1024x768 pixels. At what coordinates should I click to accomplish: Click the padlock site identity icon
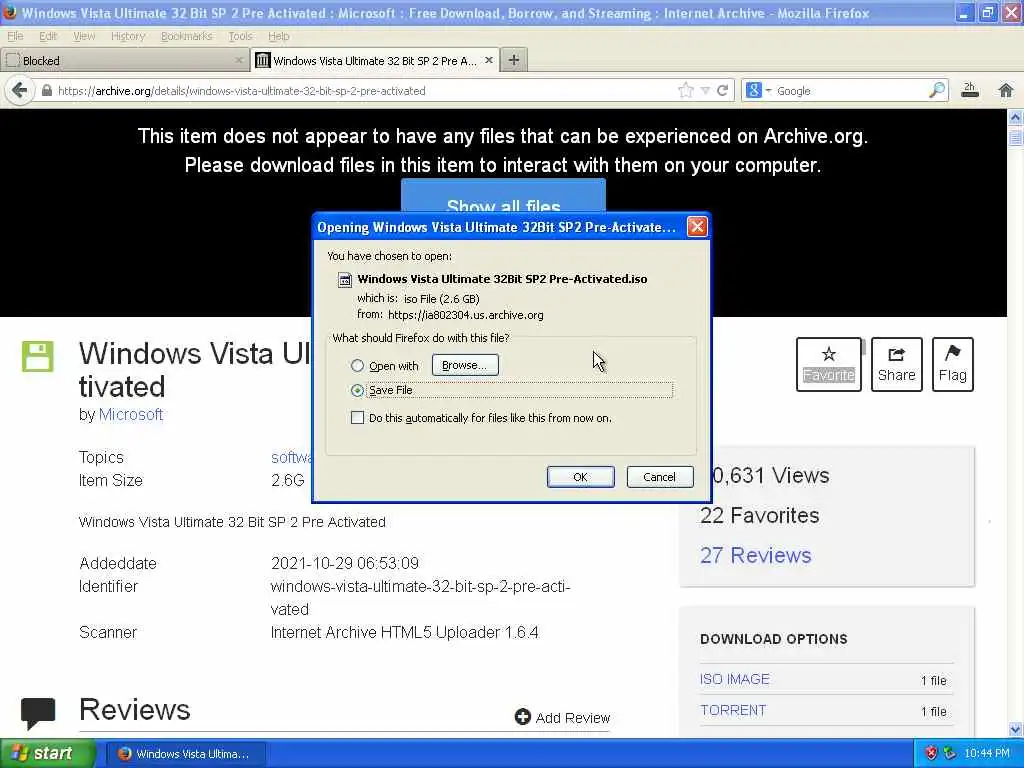coord(46,91)
